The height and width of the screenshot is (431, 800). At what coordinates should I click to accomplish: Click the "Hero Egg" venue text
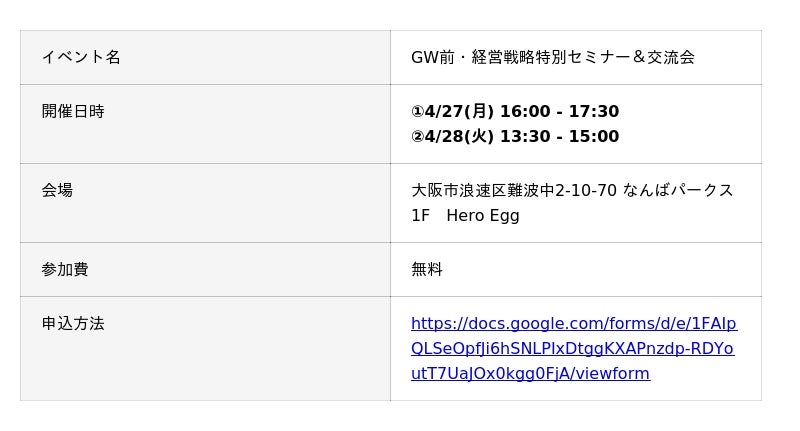[x=483, y=215]
